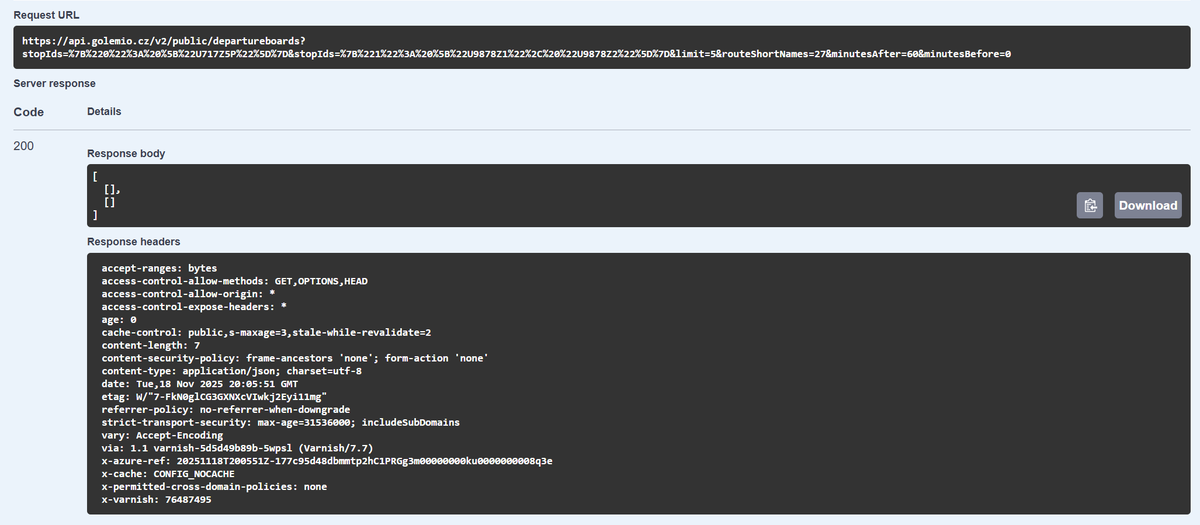Select the 'accept-ranges: bytes' header line
Viewport: 1200px width, 525px height.
coord(159,268)
